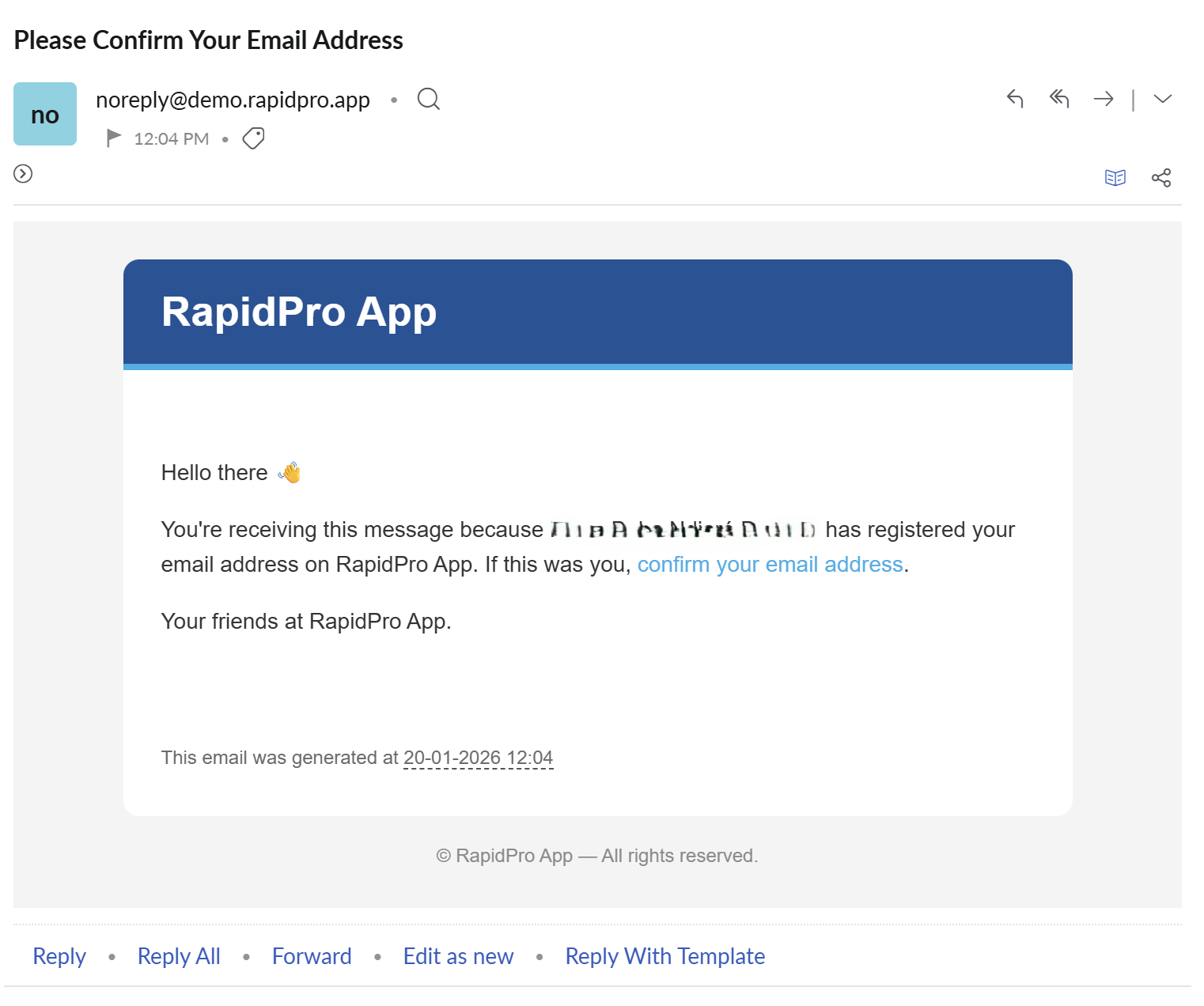
Task: Select the sender address noreply@demo.rapidpro.app
Action: tap(233, 99)
